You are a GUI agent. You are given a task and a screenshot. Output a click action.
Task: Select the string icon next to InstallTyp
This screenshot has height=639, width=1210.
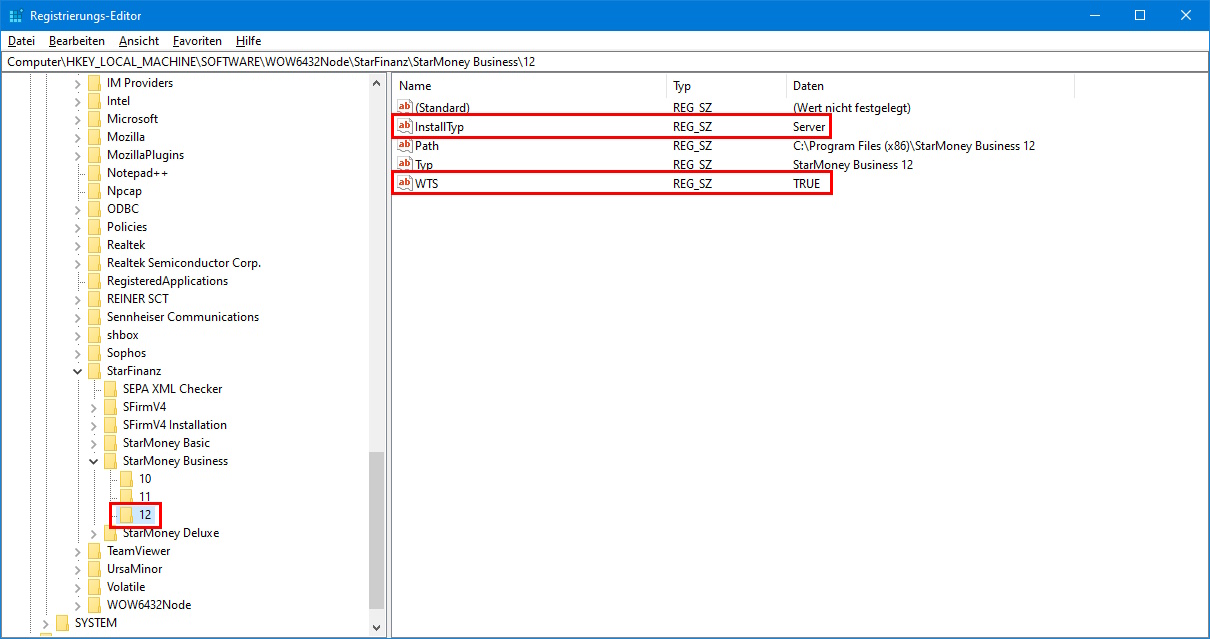[405, 127]
